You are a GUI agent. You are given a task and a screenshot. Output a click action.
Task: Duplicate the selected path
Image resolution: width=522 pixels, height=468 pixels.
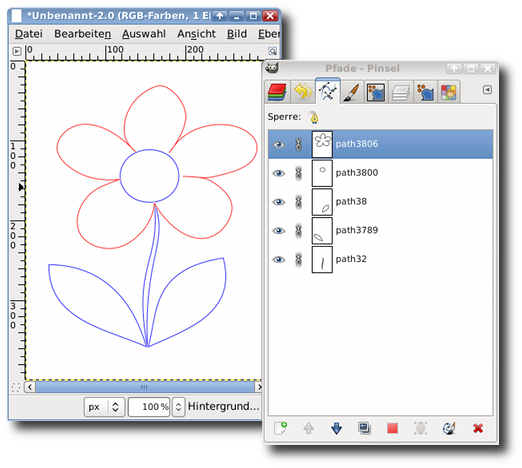click(364, 428)
